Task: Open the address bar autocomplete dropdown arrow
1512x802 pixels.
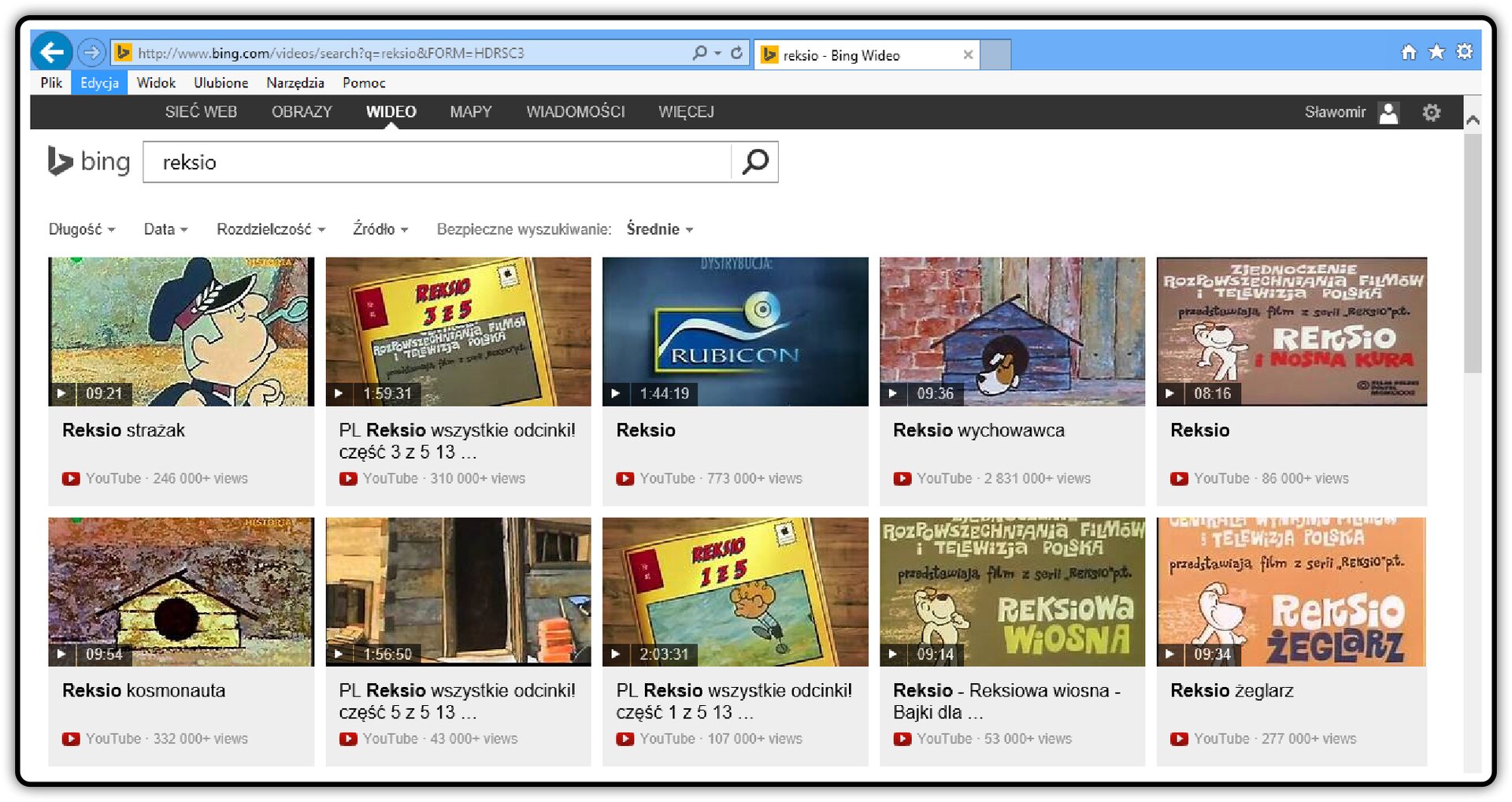Action: (717, 53)
